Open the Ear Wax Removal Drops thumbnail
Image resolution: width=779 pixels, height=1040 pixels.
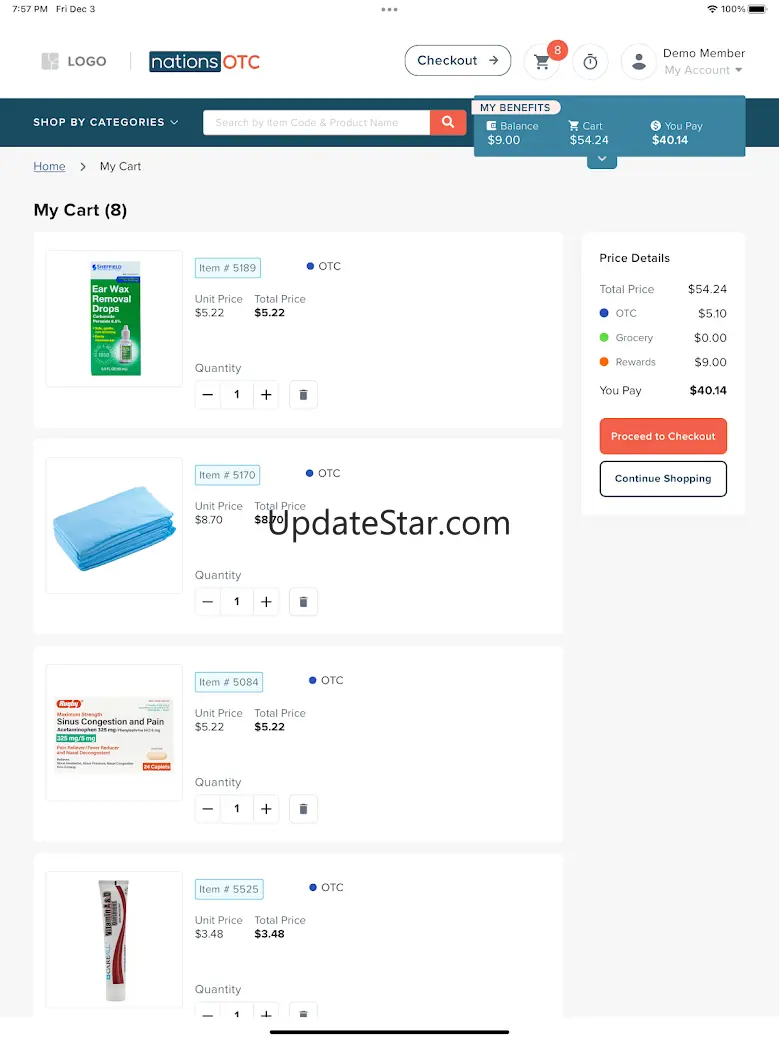tap(114, 318)
